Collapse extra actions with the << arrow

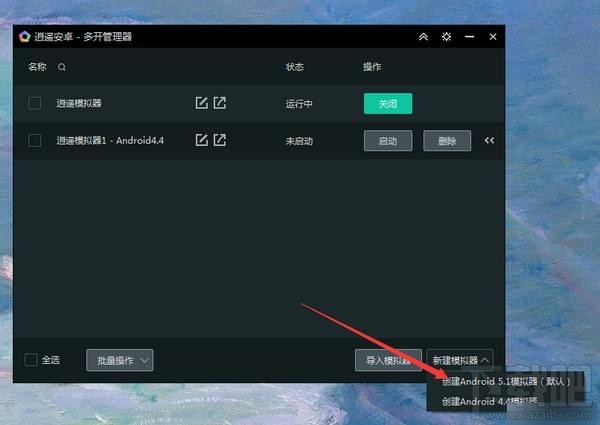pos(489,141)
